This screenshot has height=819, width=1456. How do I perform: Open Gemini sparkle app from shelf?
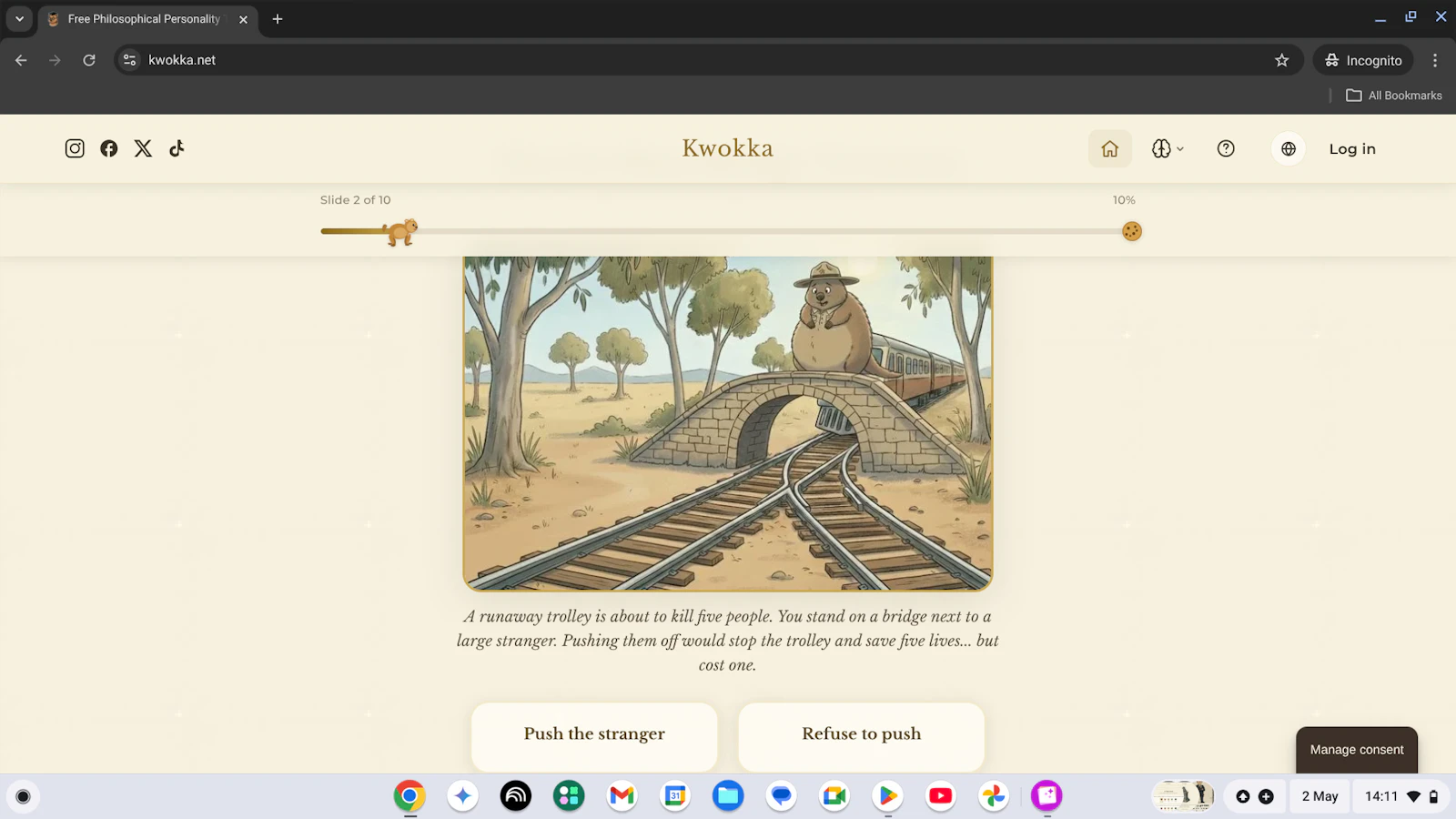tap(462, 796)
